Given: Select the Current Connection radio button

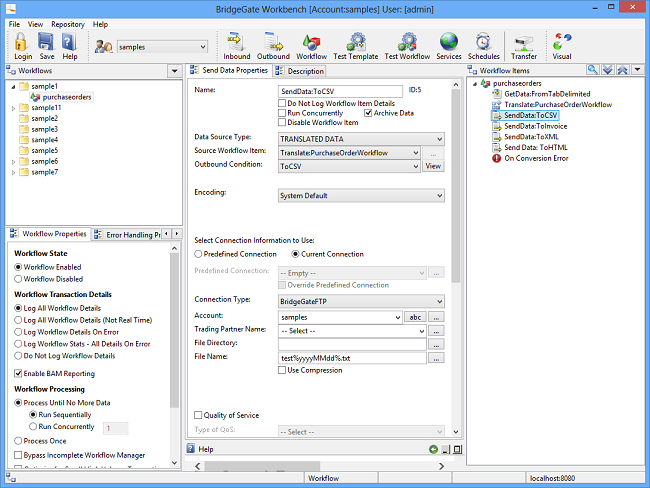Looking at the screenshot, I should click(295, 254).
